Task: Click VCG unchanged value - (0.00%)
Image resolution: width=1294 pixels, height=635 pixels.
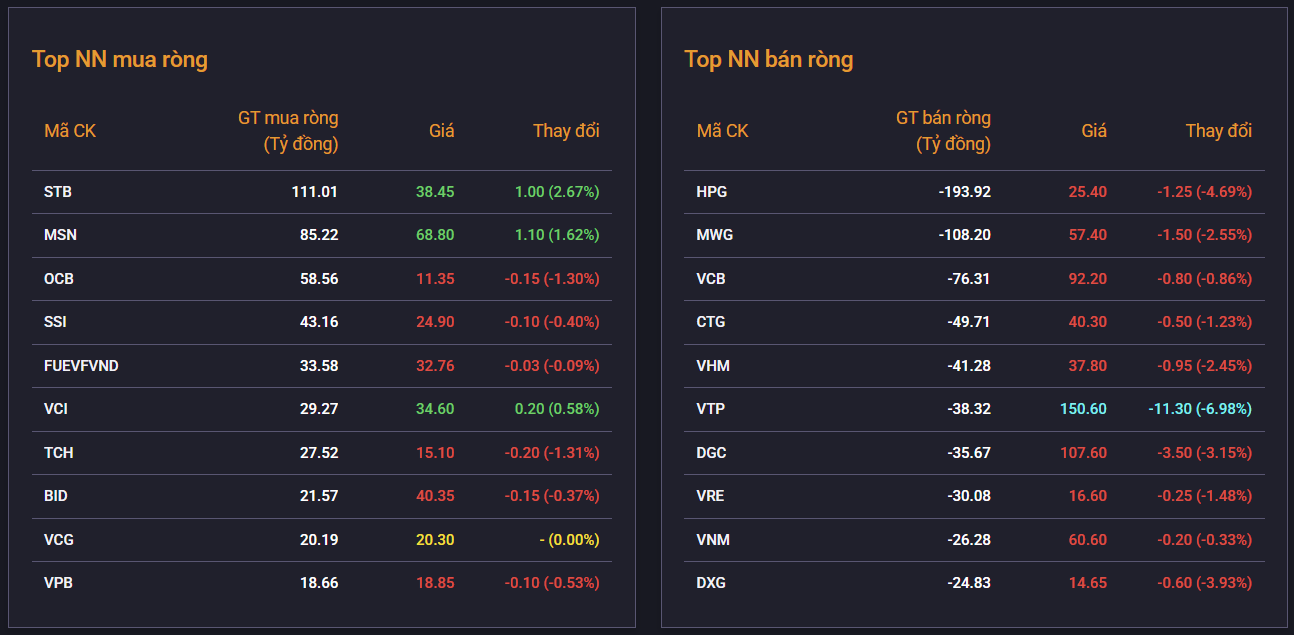Action: pos(569,540)
